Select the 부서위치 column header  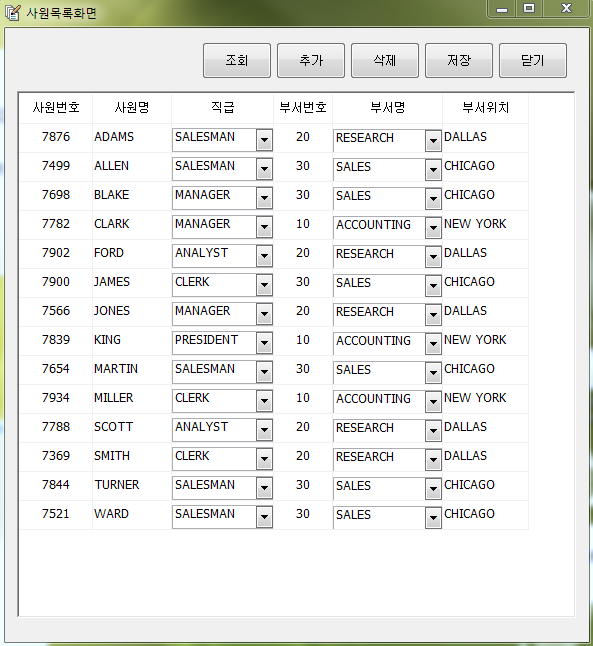[485, 108]
